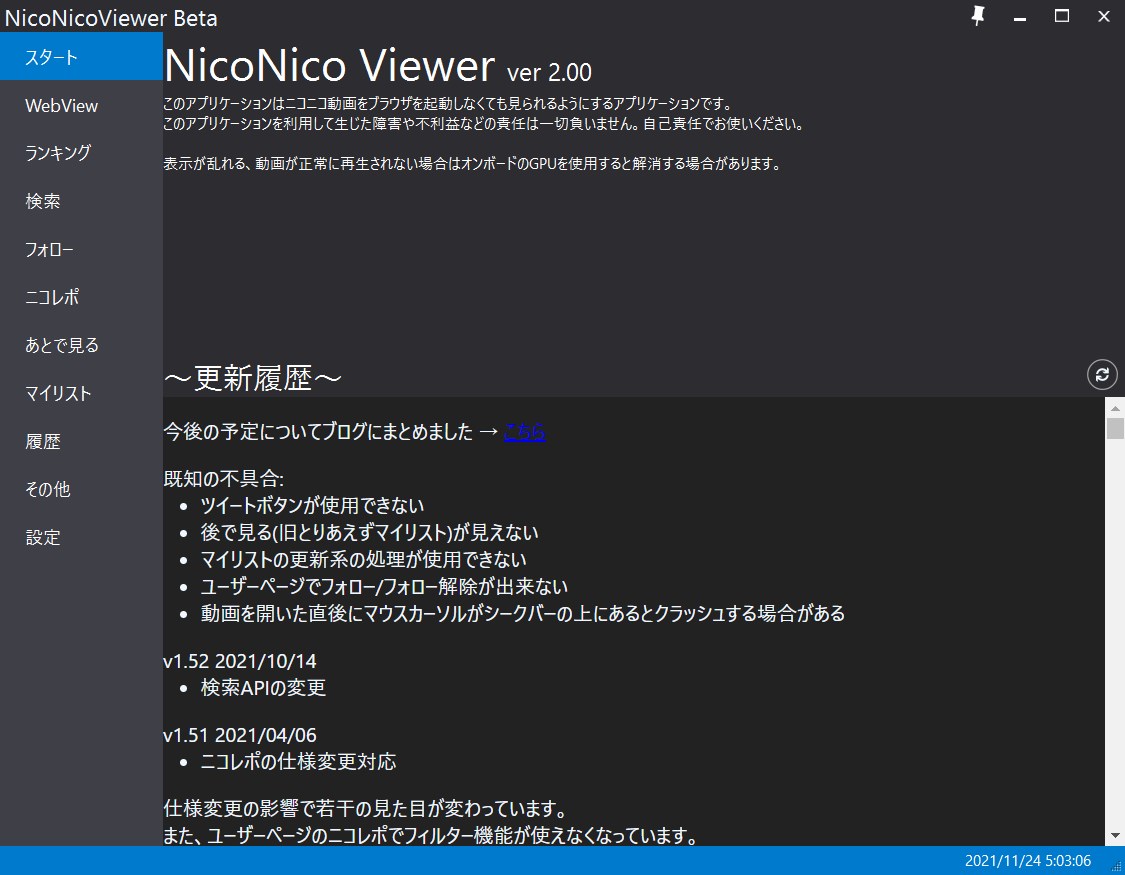Viewport: 1125px width, 875px height.
Task: Minimize the NicoNicoViewer window
Action: coord(1020,16)
